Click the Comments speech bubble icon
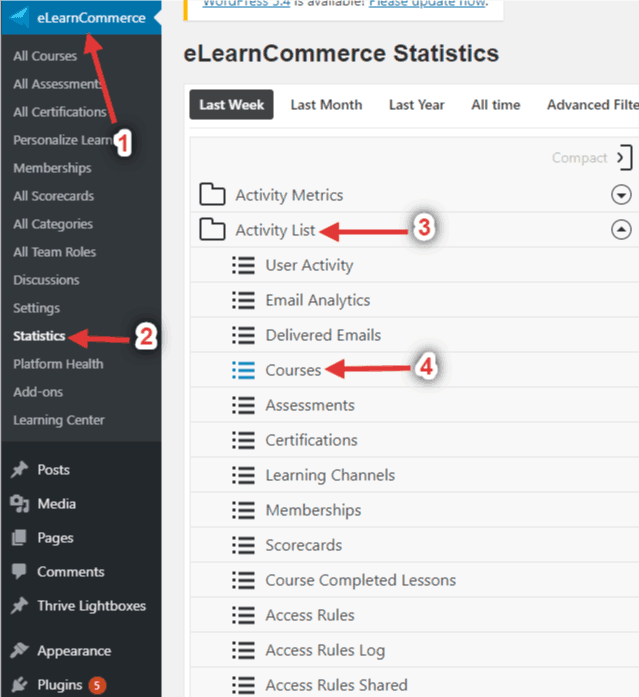Viewport: 639px width, 697px height. tap(19, 571)
